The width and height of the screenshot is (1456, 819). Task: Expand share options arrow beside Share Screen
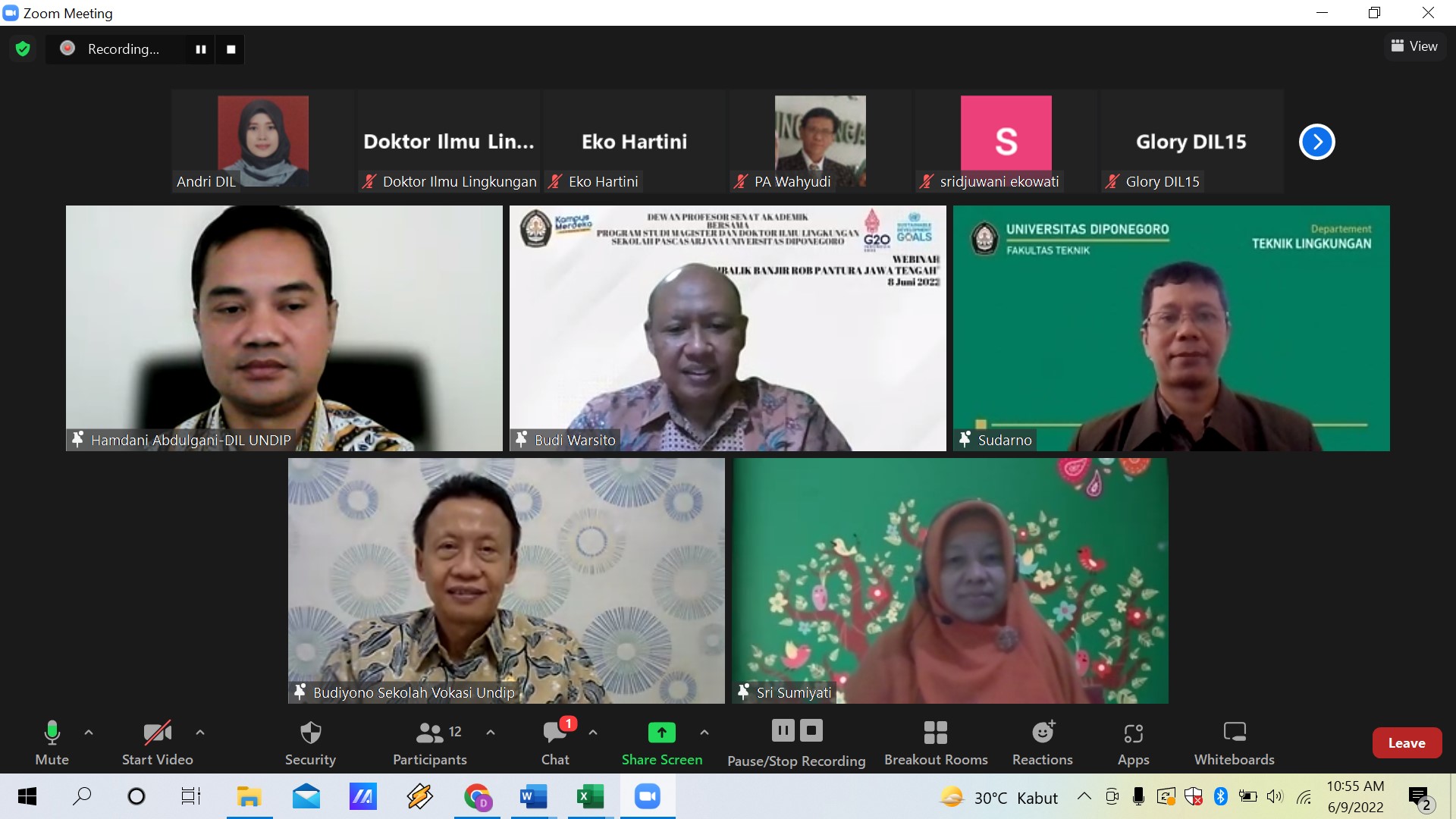click(704, 733)
